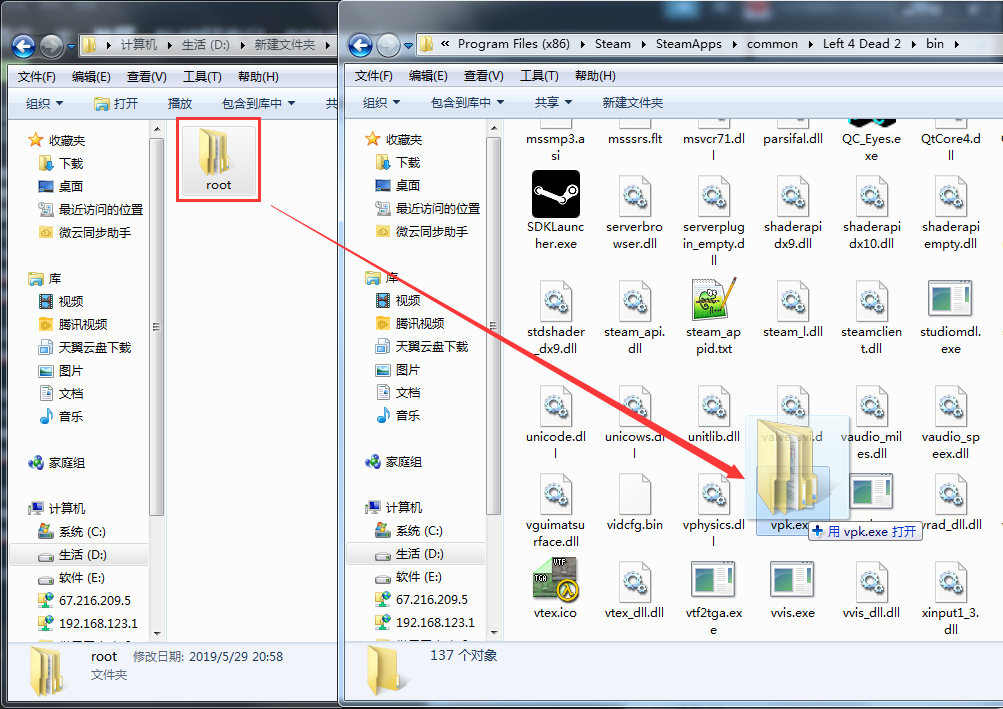Select 家庭组 in right navigation pane
The image size is (1003, 709).
(x=404, y=462)
